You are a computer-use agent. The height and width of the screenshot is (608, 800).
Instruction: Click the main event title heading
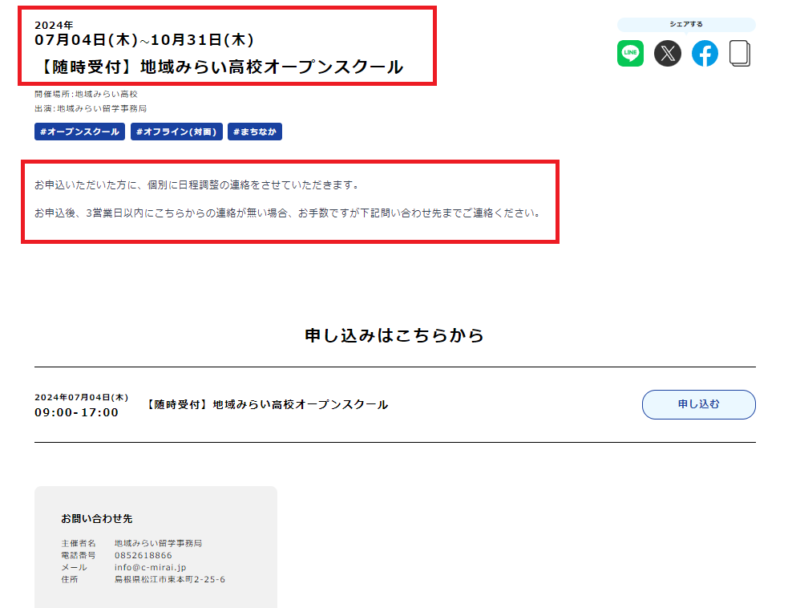click(x=219, y=67)
